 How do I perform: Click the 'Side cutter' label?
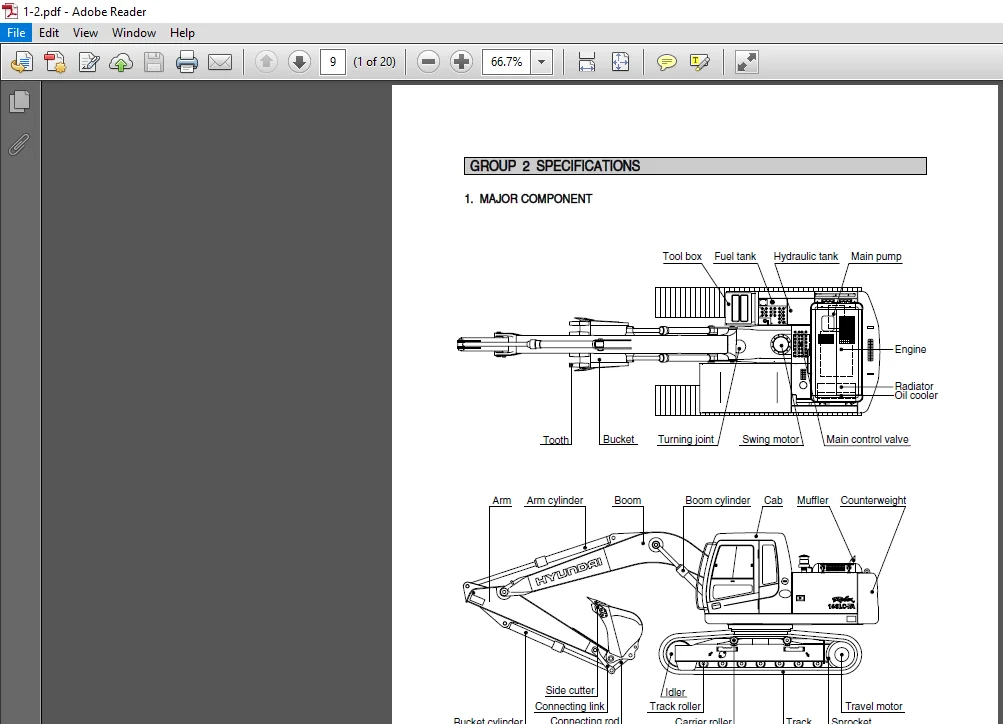570,690
